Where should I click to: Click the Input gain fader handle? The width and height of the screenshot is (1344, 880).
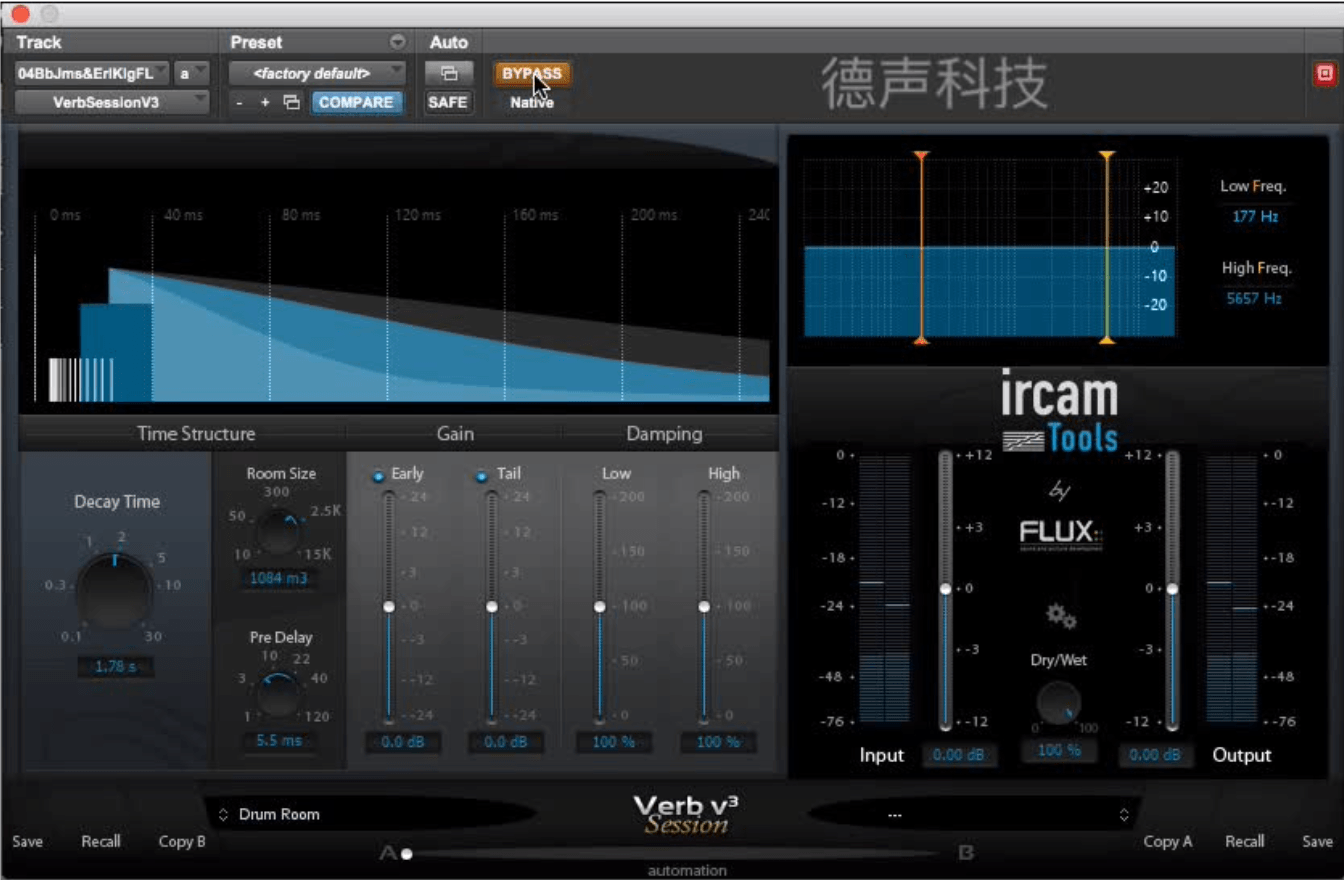coord(945,589)
